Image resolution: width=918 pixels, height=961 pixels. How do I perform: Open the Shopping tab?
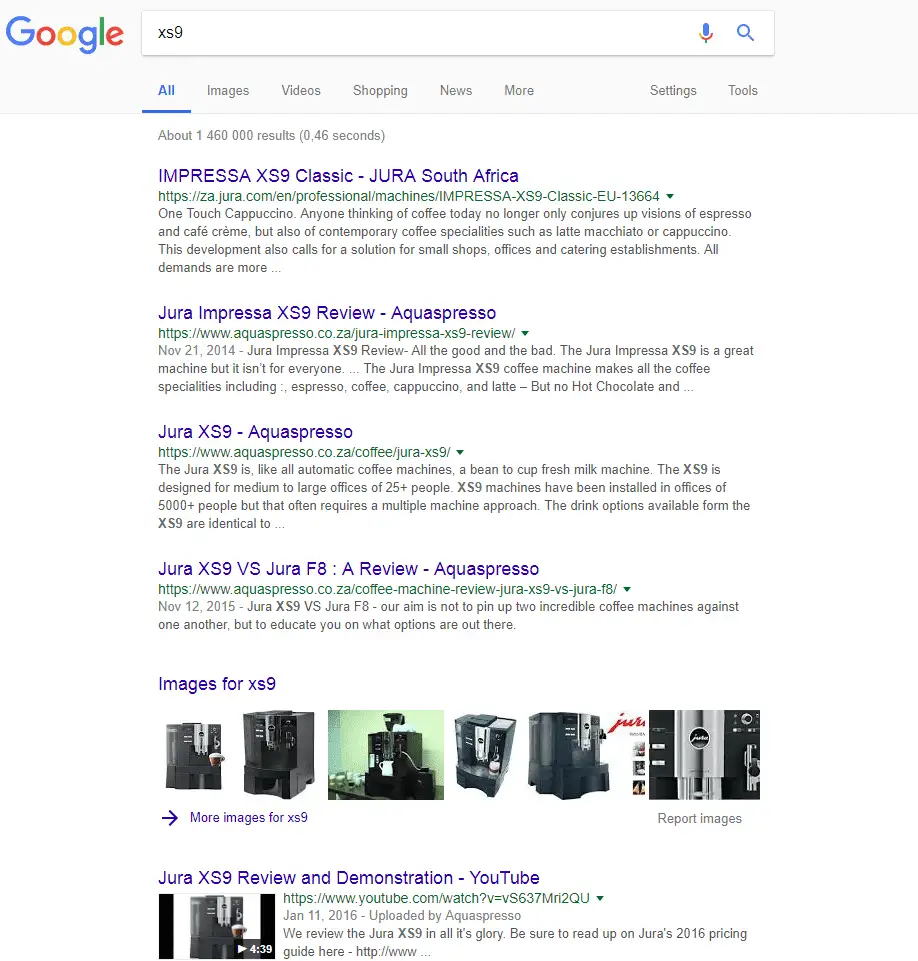pos(380,91)
